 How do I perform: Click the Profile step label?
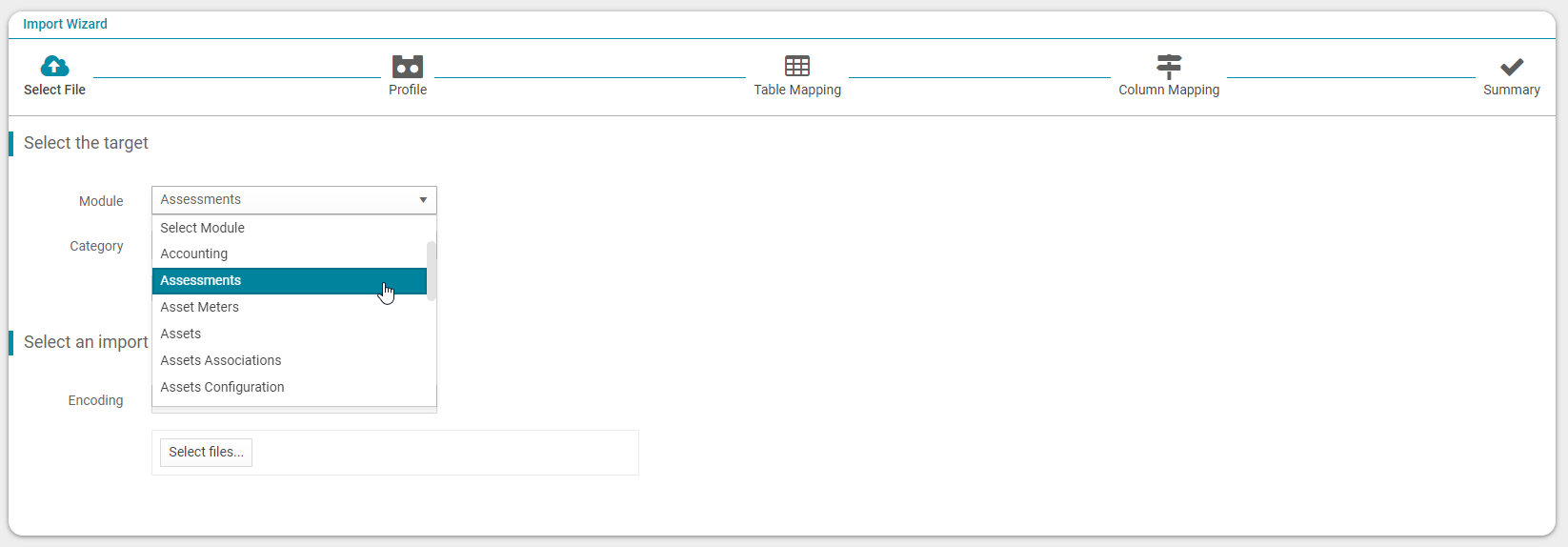(408, 90)
